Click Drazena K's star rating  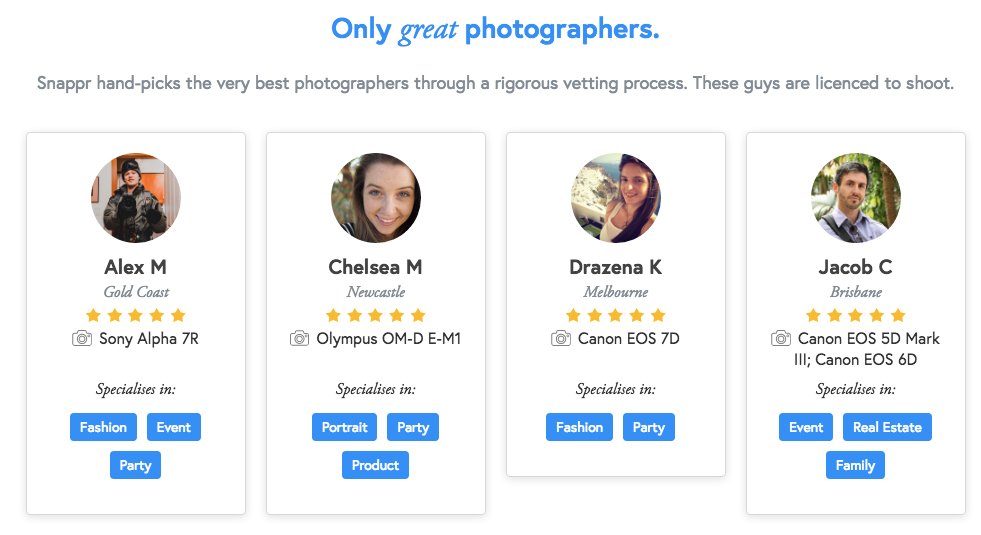pyautogui.click(x=616, y=315)
